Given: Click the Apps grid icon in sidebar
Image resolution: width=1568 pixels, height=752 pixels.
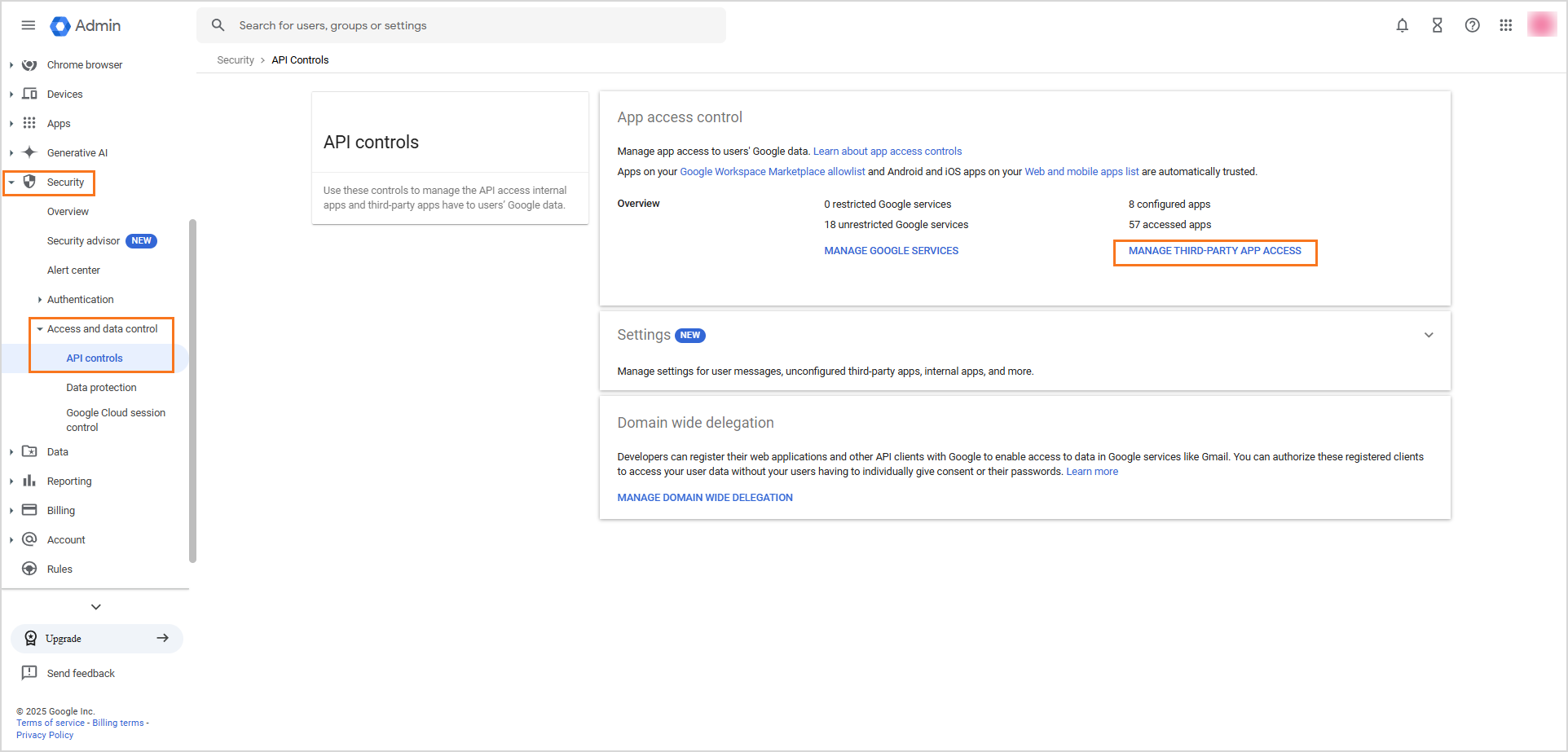Looking at the screenshot, I should pos(29,123).
